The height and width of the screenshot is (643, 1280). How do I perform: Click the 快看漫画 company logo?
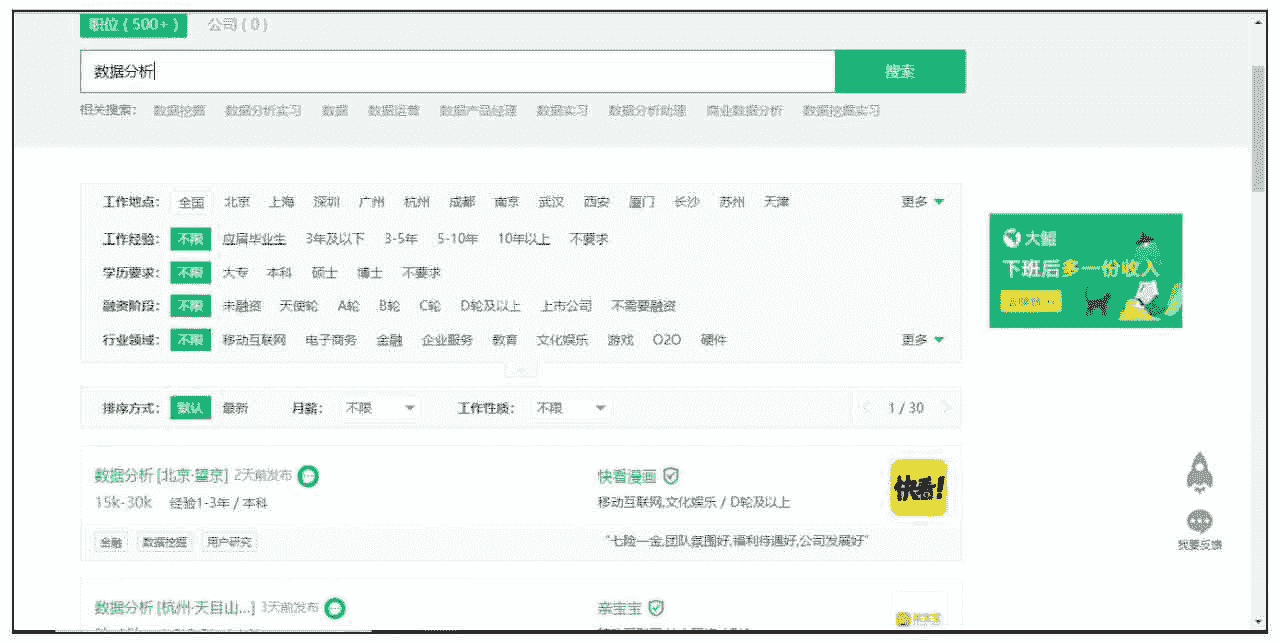918,488
